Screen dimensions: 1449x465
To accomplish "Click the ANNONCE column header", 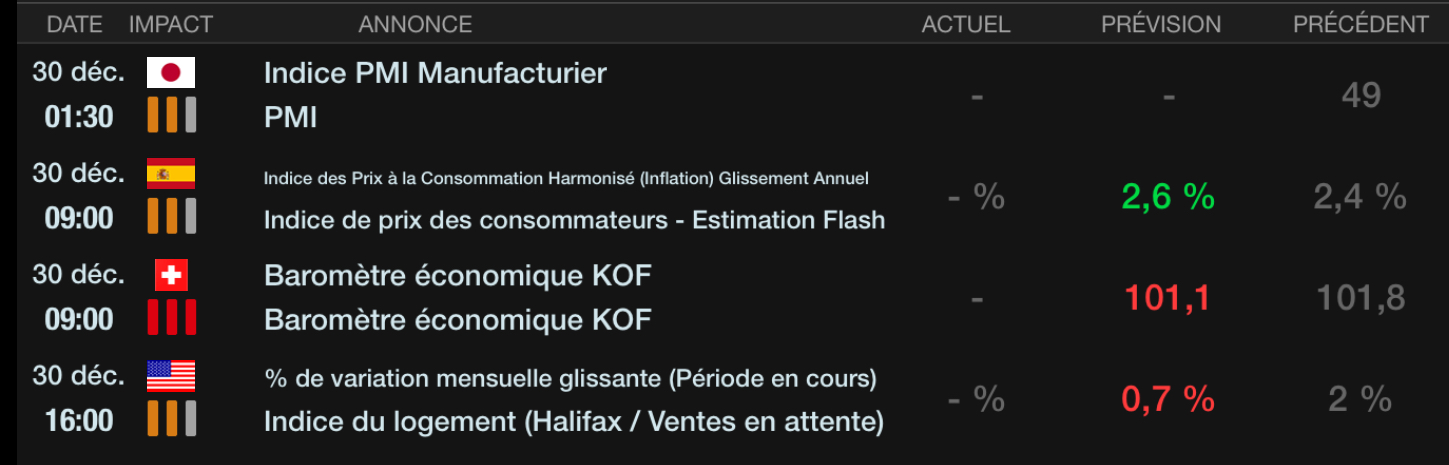I will 415,24.
